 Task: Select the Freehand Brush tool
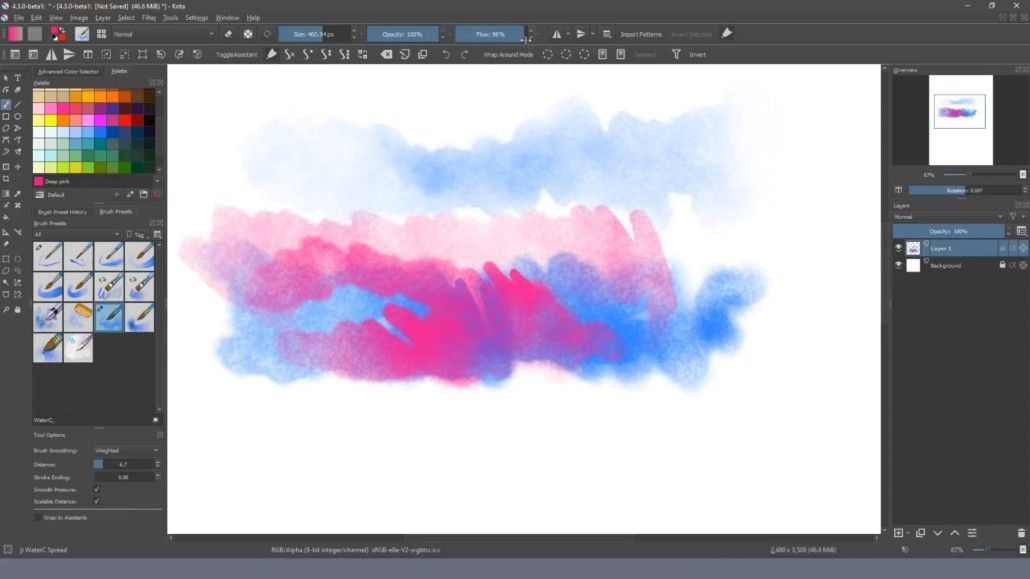pyautogui.click(x=6, y=104)
